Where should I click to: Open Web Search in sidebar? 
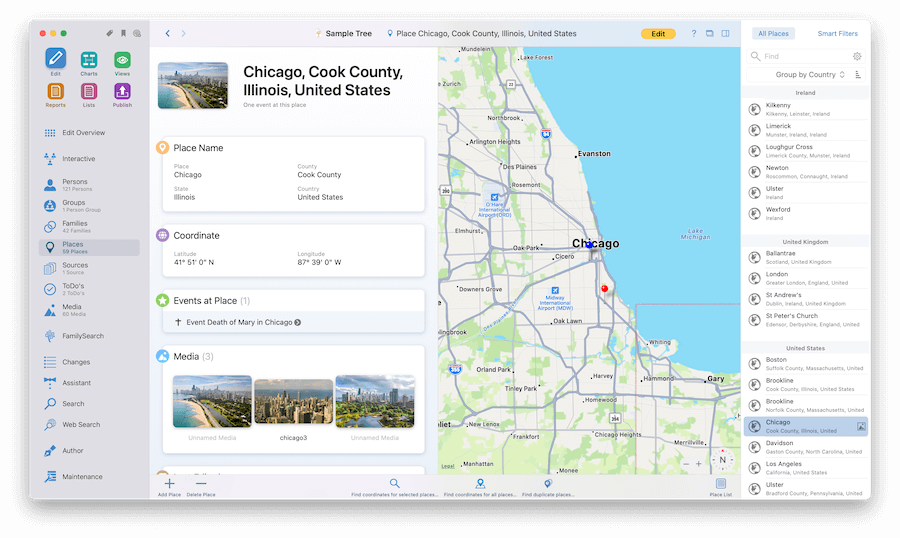(x=89, y=424)
